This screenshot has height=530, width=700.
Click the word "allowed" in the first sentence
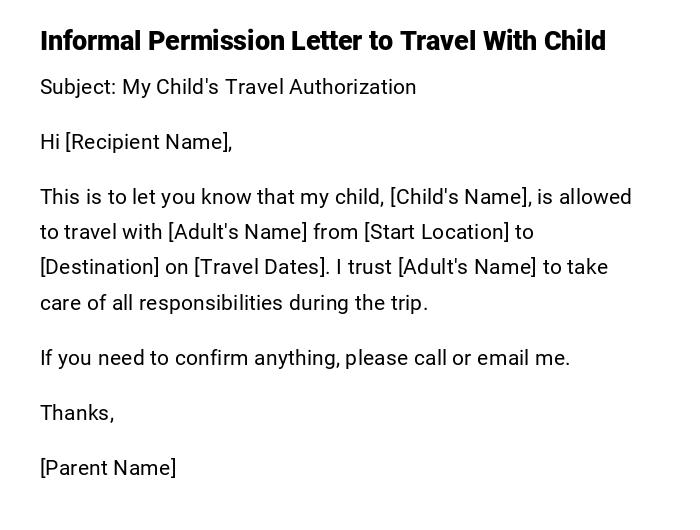pyautogui.click(x=595, y=197)
